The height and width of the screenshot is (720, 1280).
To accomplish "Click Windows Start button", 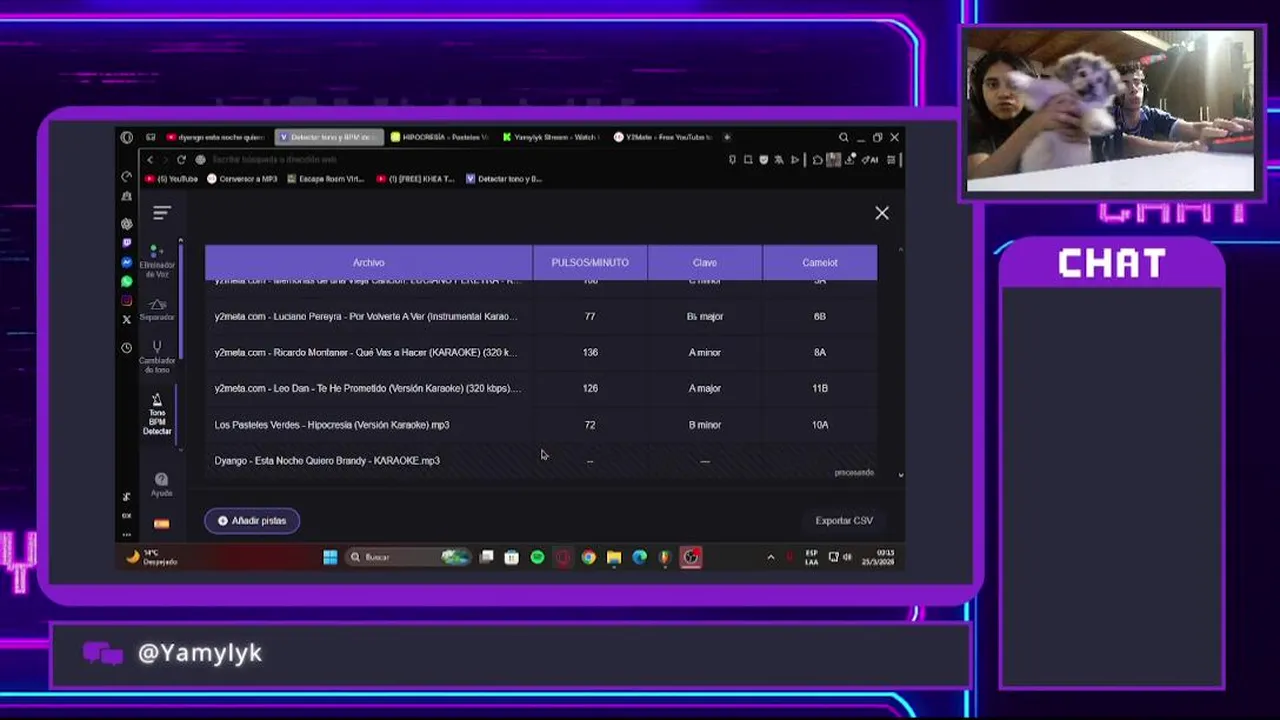I will pyautogui.click(x=330, y=557).
